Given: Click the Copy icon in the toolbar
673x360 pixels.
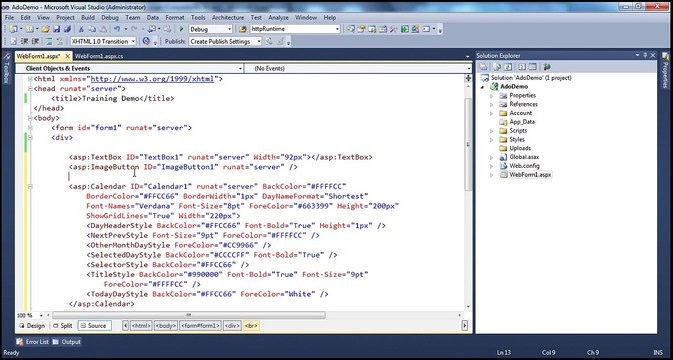Looking at the screenshot, I should [x=92, y=29].
